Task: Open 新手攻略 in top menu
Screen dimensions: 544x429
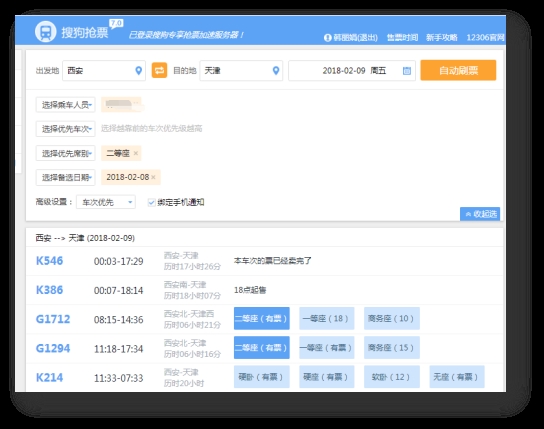Action: pos(442,37)
